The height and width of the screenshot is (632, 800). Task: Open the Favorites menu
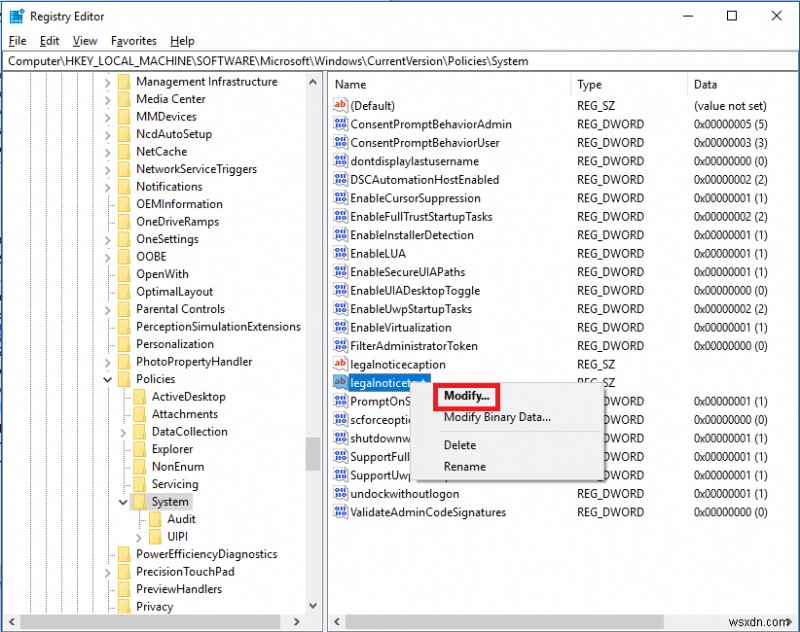132,41
